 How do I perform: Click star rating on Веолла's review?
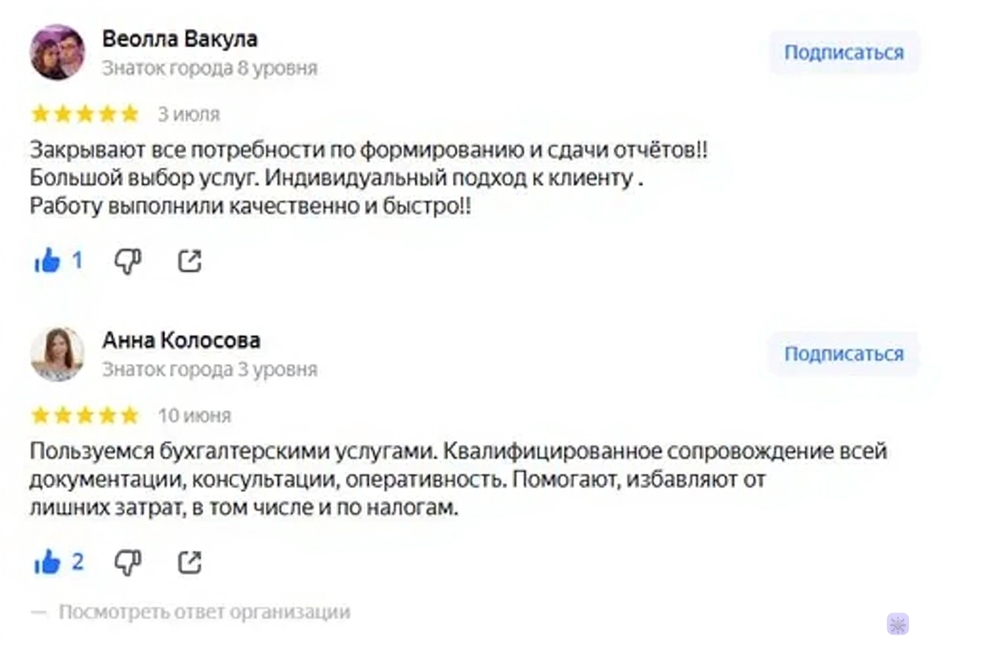(x=85, y=114)
